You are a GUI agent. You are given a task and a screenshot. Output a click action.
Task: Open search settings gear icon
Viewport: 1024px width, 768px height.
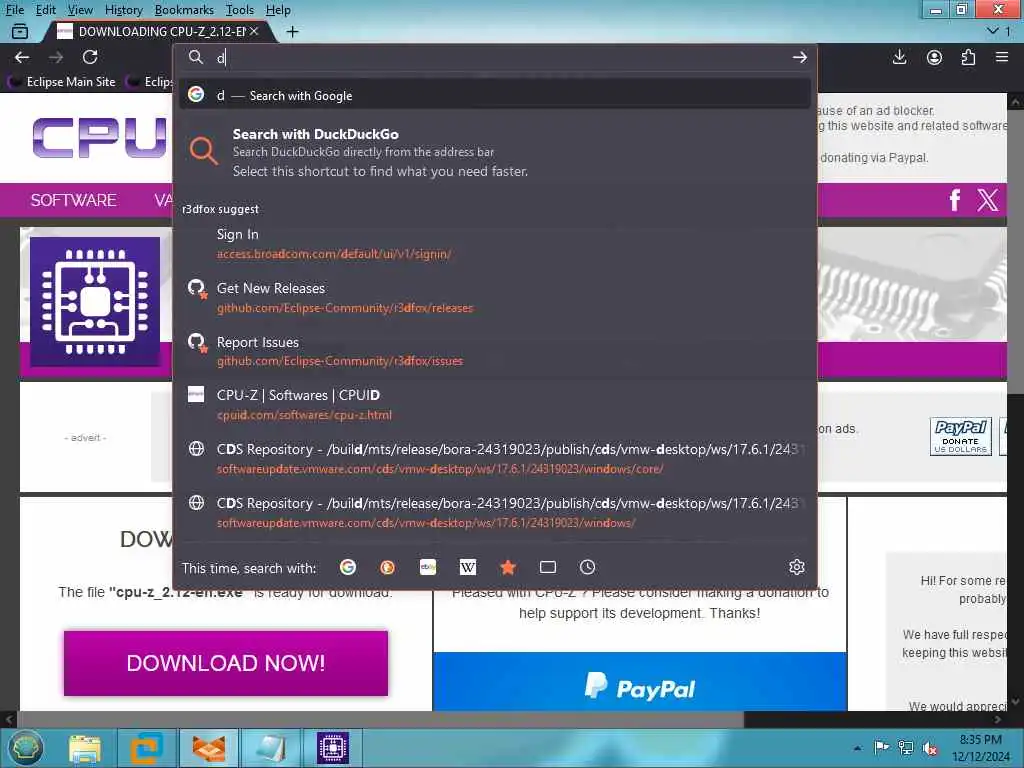[797, 567]
